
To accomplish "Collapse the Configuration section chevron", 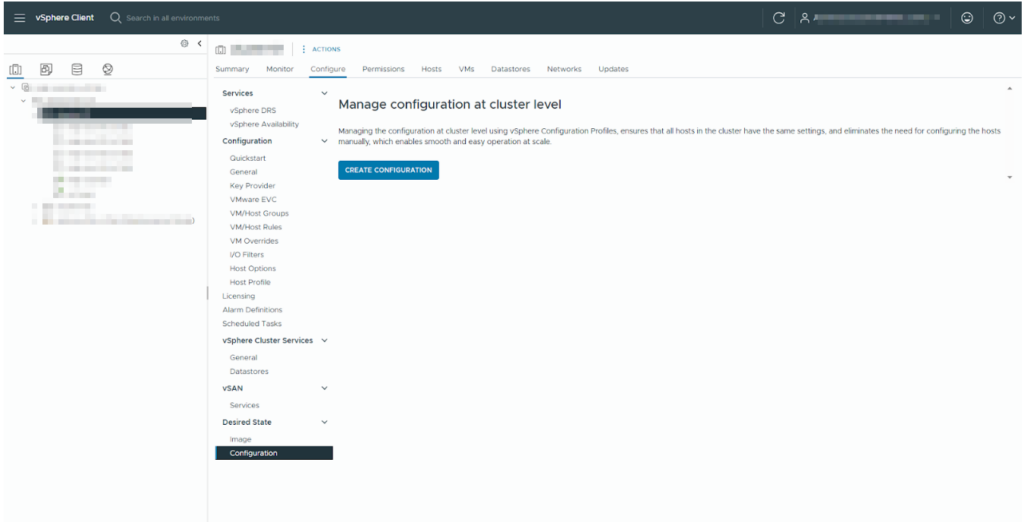I will point(325,141).
